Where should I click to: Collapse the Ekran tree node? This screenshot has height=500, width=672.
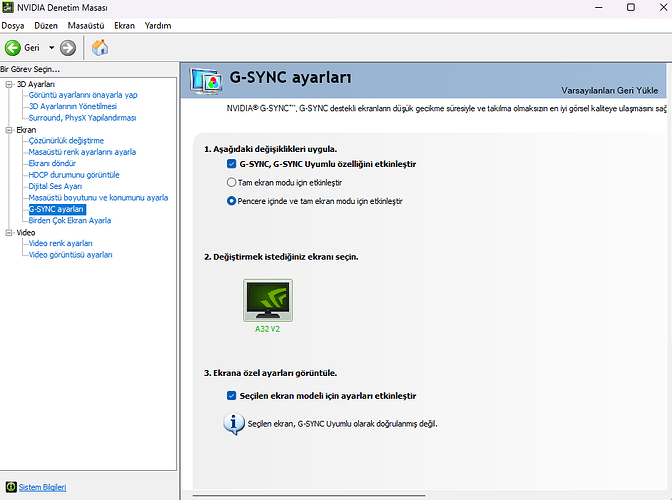coord(8,130)
